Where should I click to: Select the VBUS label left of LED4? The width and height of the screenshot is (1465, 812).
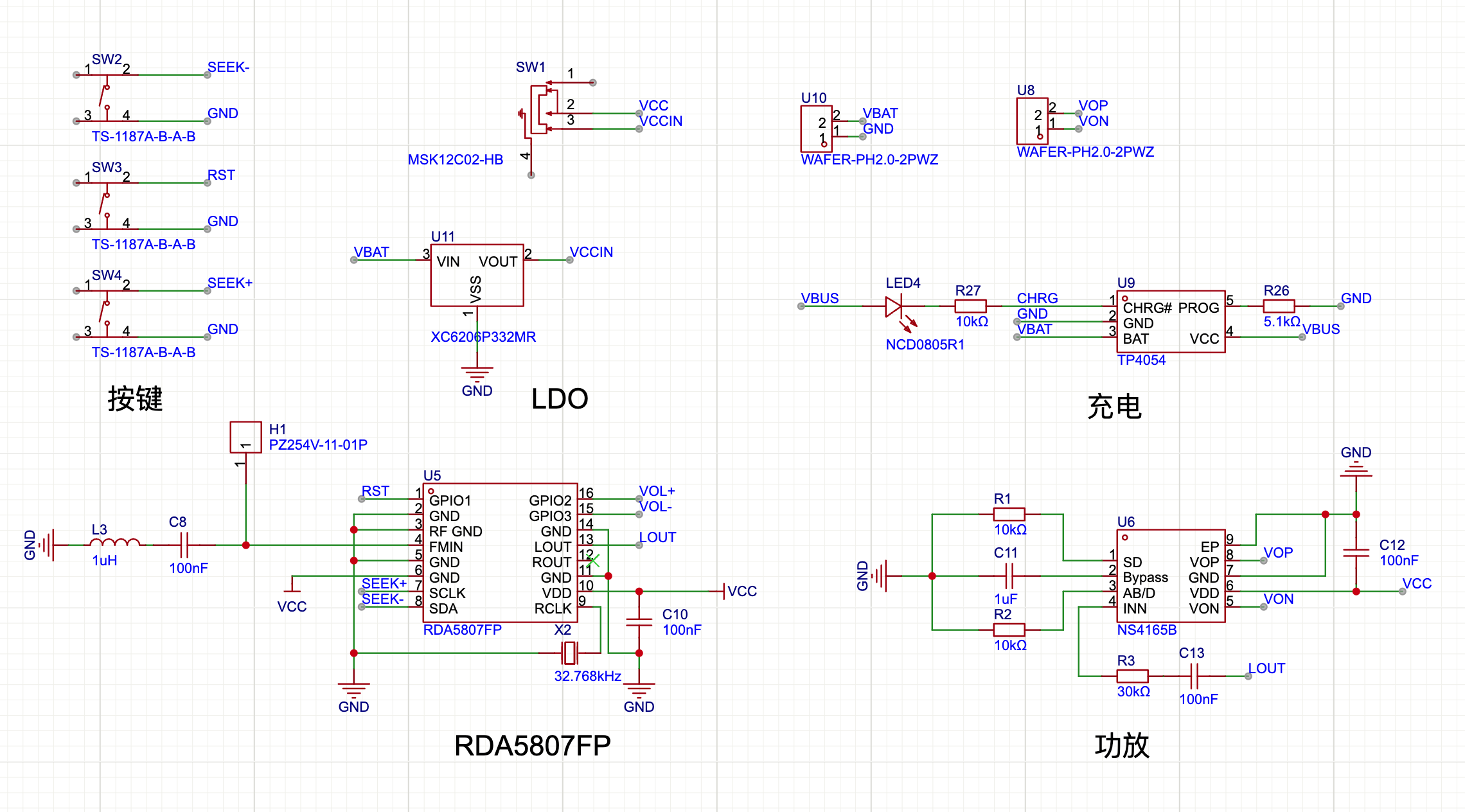(x=820, y=298)
